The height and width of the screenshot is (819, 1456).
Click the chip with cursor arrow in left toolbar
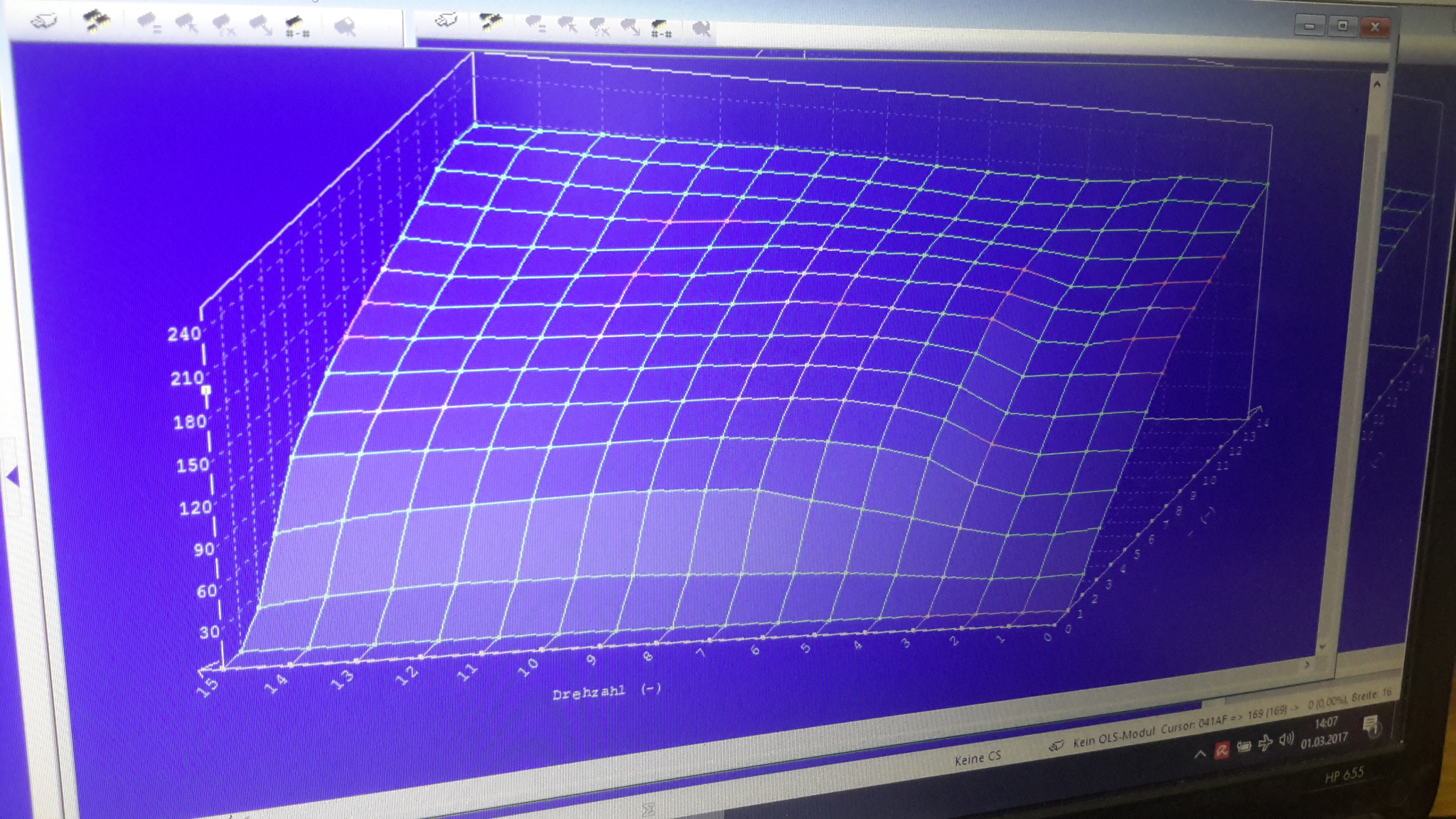click(x=187, y=25)
